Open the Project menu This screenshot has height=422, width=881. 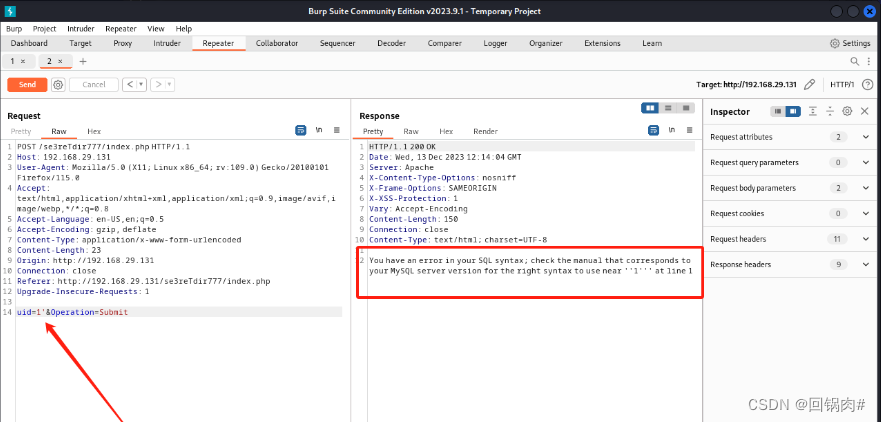pos(44,29)
